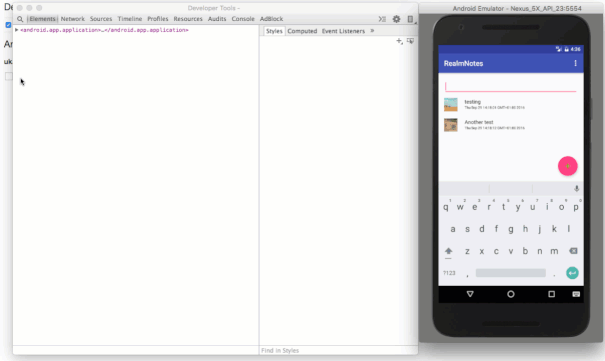
Task: Tap the z key on the keyboard
Action: (467, 251)
